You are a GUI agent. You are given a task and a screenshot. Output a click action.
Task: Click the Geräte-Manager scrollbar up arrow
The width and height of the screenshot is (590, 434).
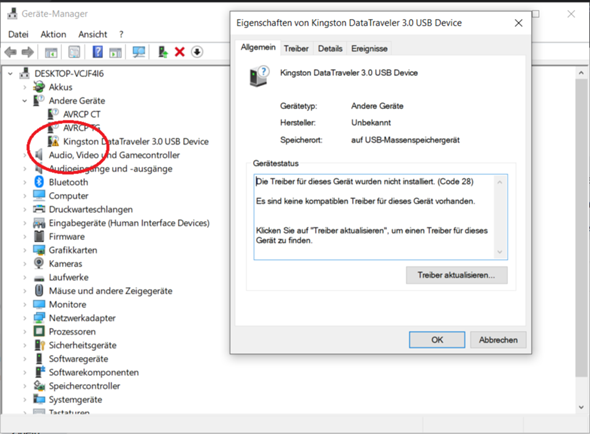click(x=581, y=73)
